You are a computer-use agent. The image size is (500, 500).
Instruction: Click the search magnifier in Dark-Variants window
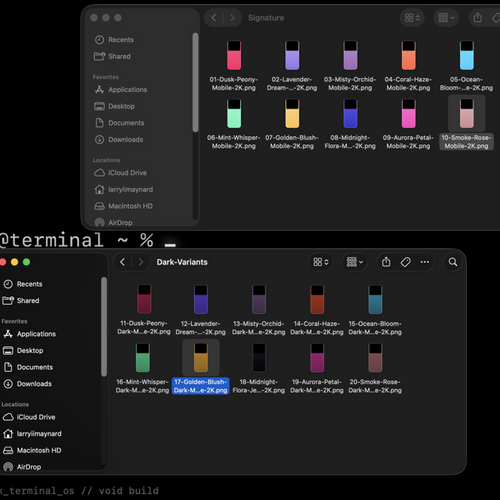[x=453, y=262]
